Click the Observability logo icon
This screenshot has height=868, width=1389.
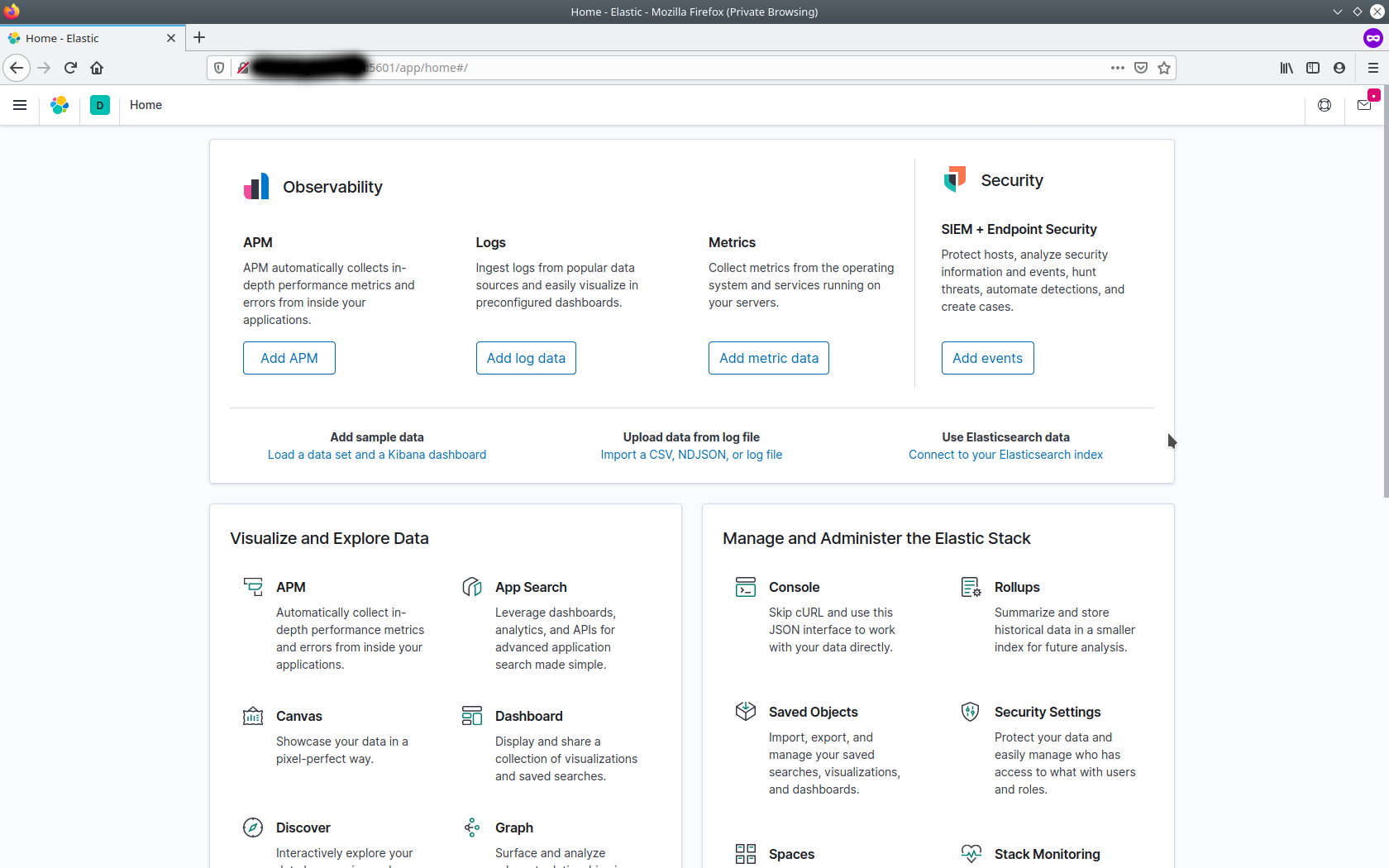(x=256, y=187)
